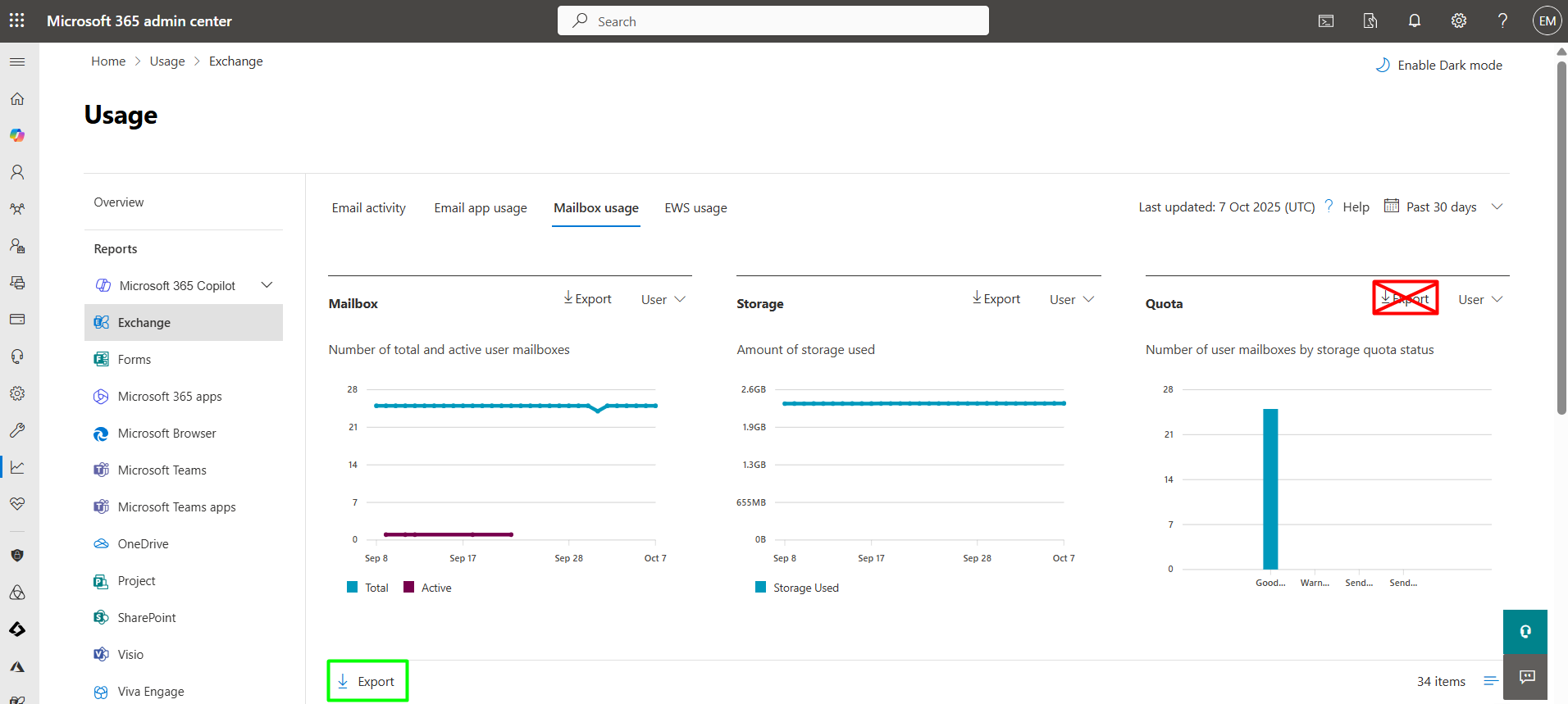Open the teal help assistant button

point(1525,632)
